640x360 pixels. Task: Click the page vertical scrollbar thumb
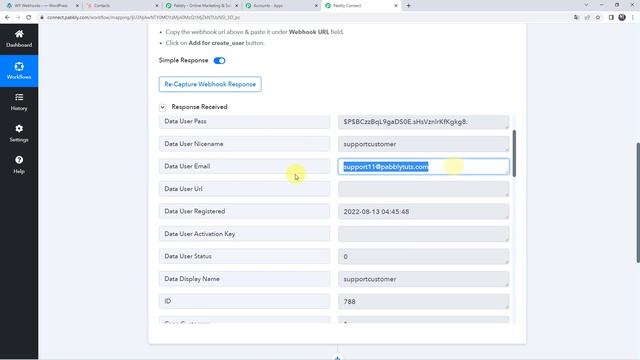(x=638, y=203)
